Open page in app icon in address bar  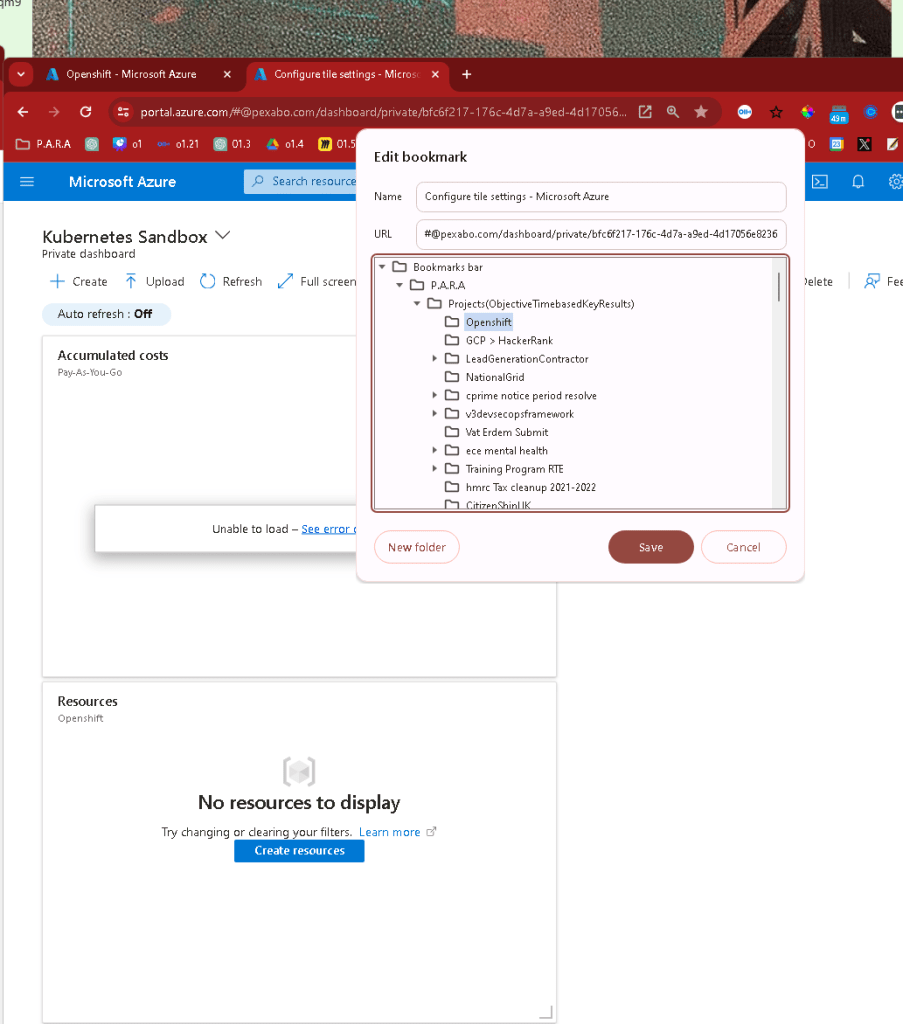645,112
